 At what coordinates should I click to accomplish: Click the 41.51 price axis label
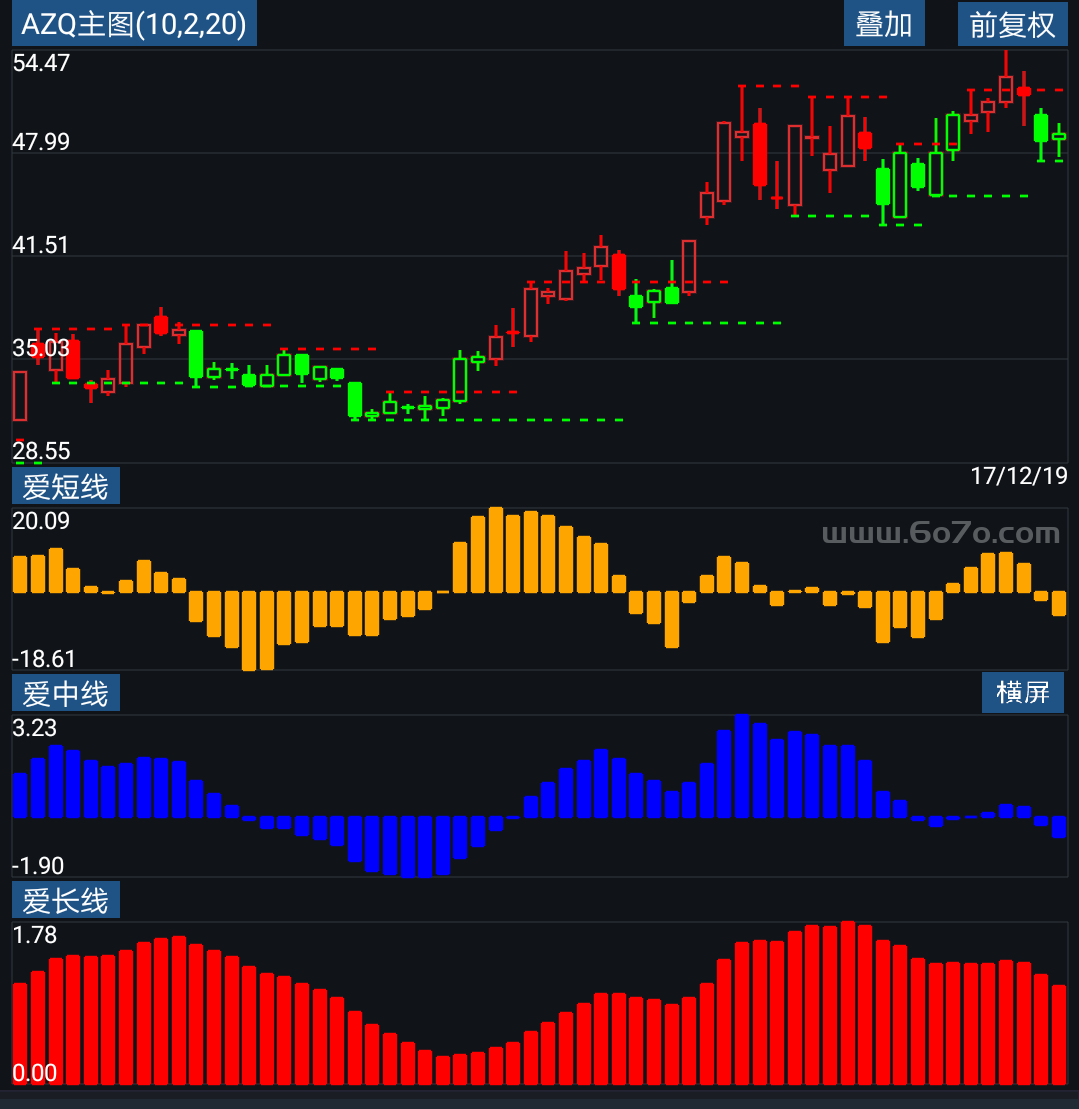click(41, 245)
